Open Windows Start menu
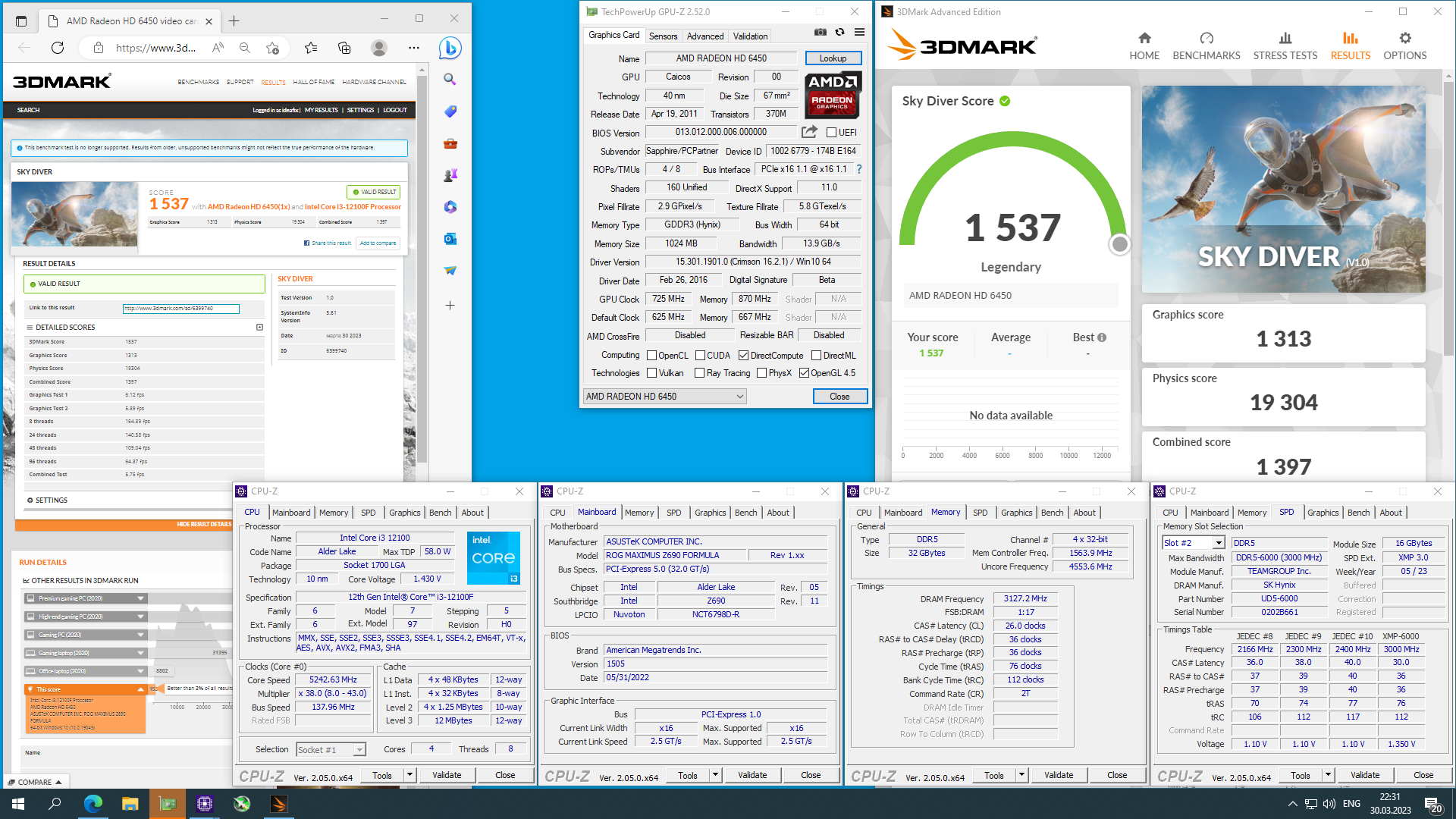Viewport: 1456px width, 819px height. point(18,804)
